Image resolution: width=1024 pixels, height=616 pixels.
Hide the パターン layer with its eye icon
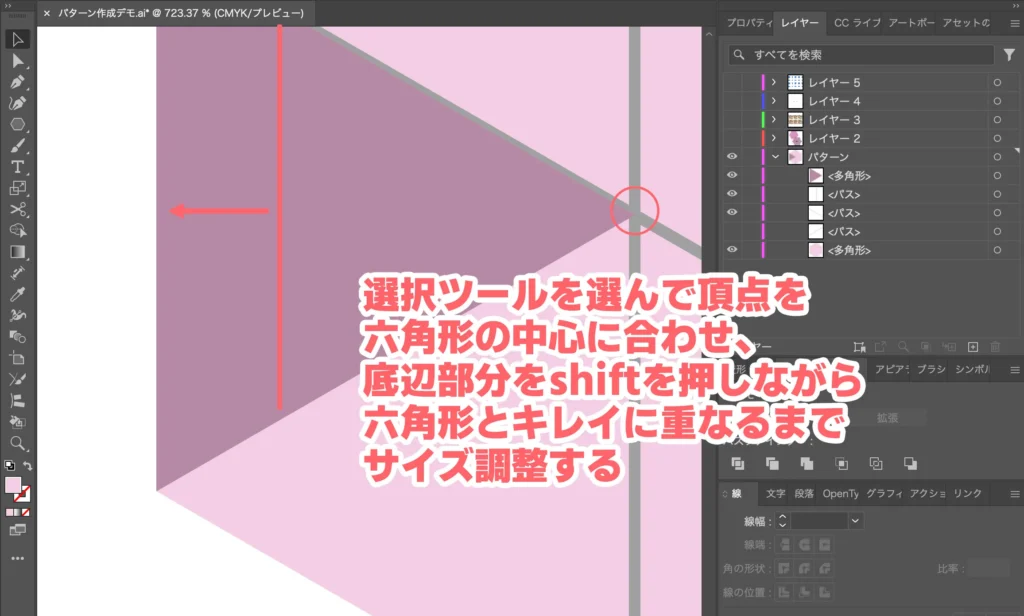732,156
